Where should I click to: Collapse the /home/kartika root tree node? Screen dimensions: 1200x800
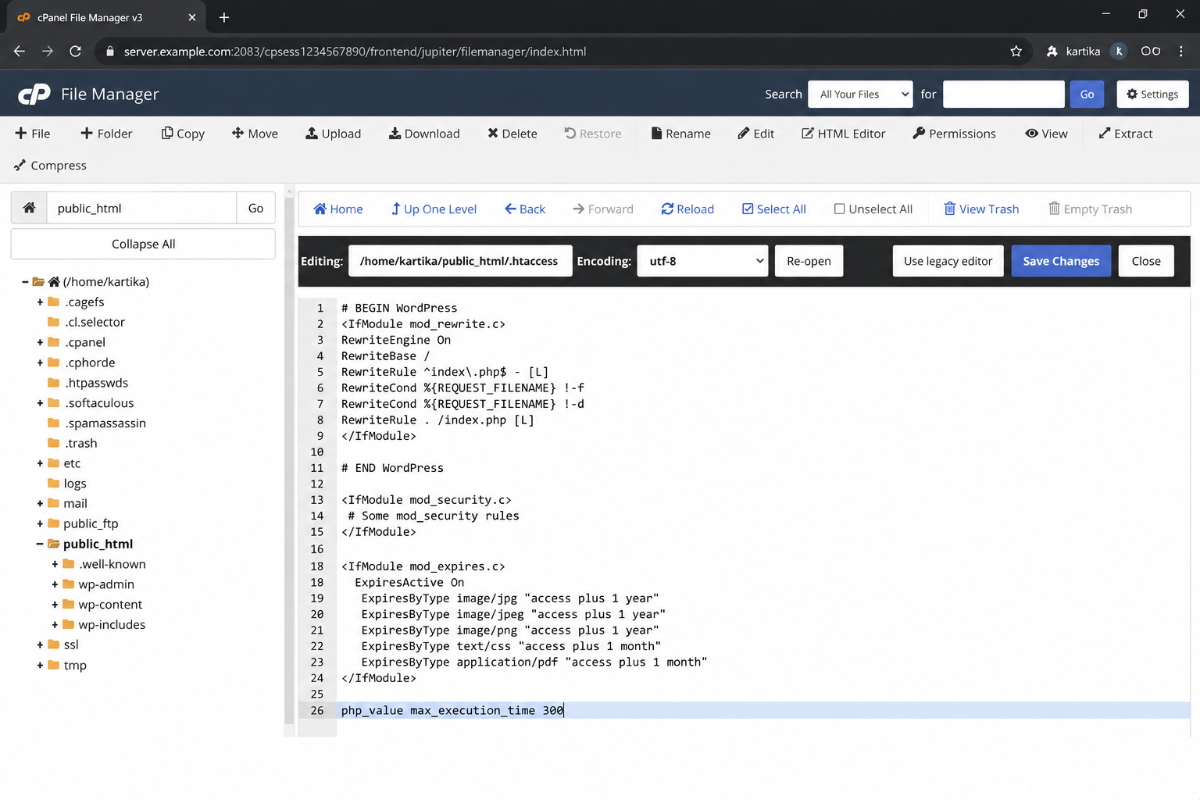tap(25, 282)
